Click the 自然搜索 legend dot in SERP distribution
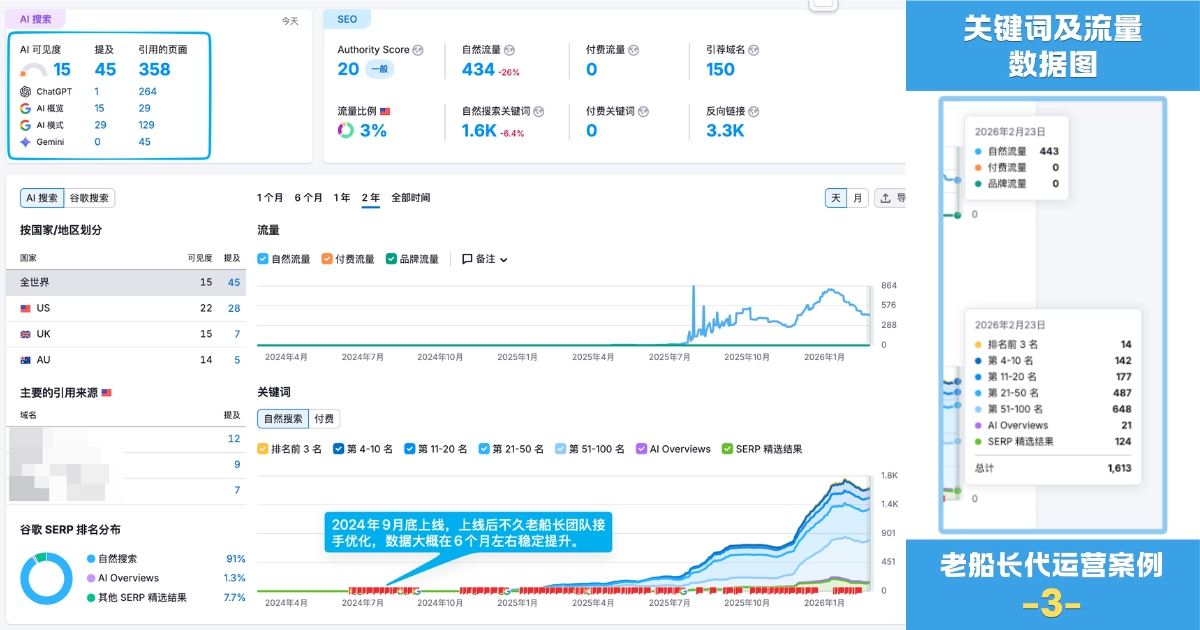Viewport: 1200px width, 630px height. tap(91, 559)
